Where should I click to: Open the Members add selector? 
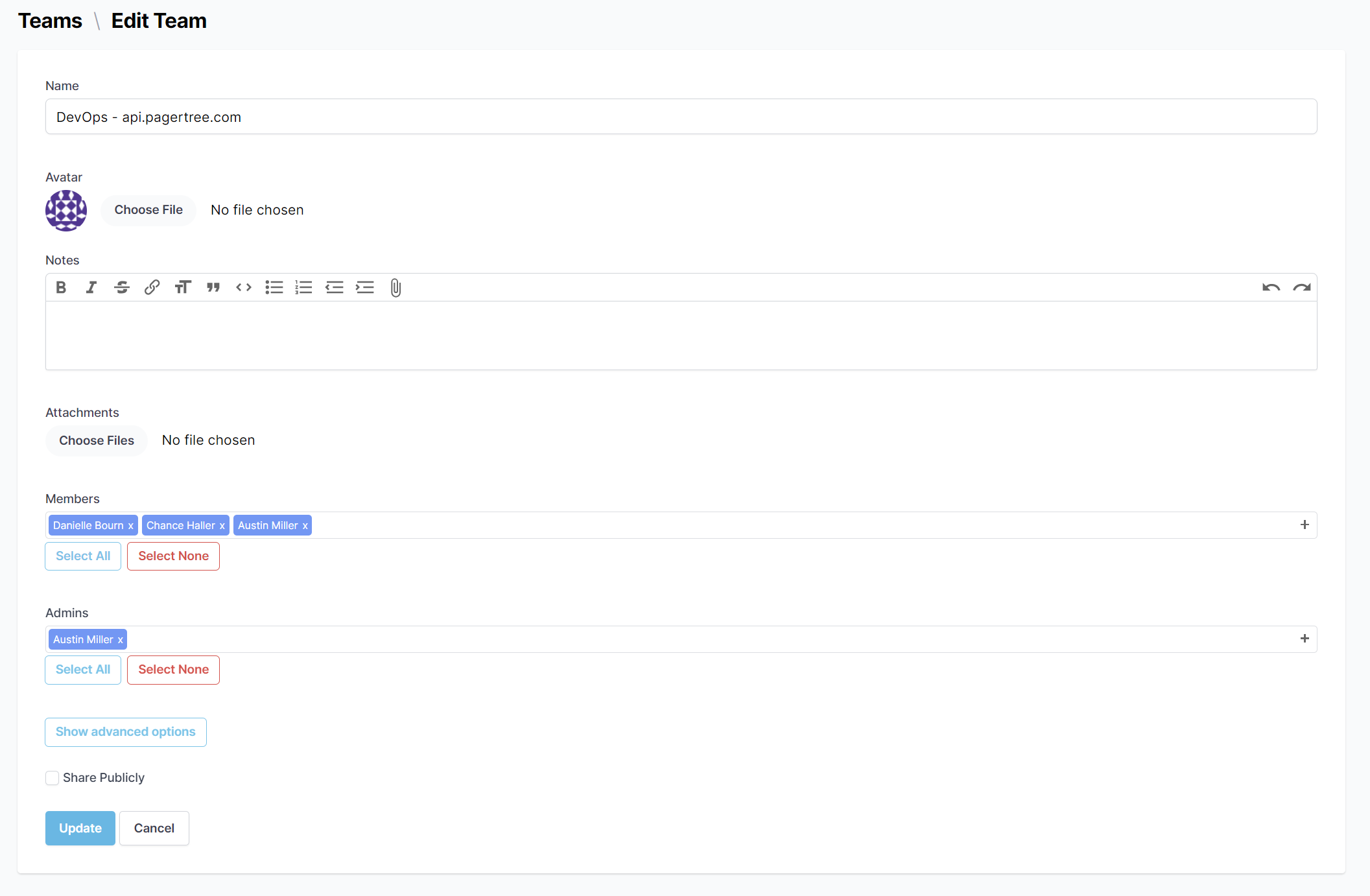[x=1305, y=525]
